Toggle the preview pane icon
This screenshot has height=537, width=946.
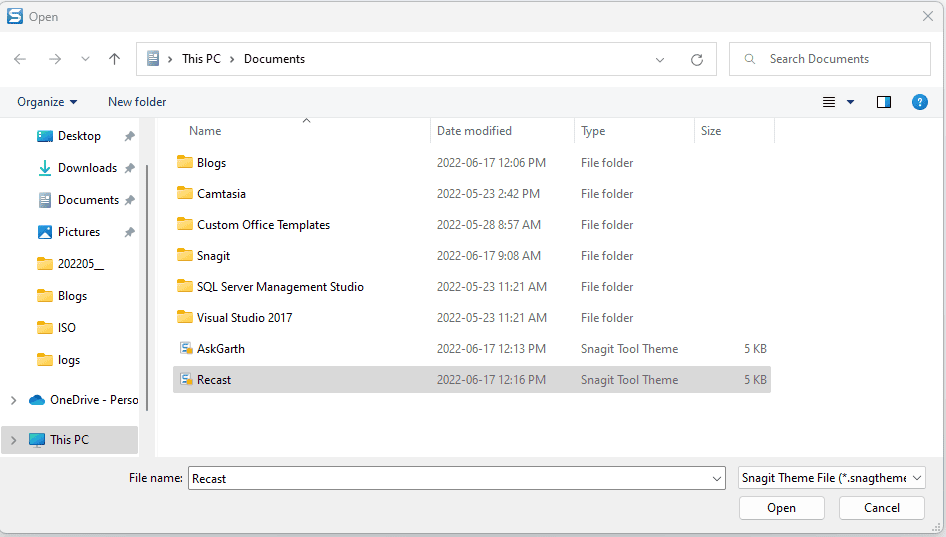tap(884, 102)
